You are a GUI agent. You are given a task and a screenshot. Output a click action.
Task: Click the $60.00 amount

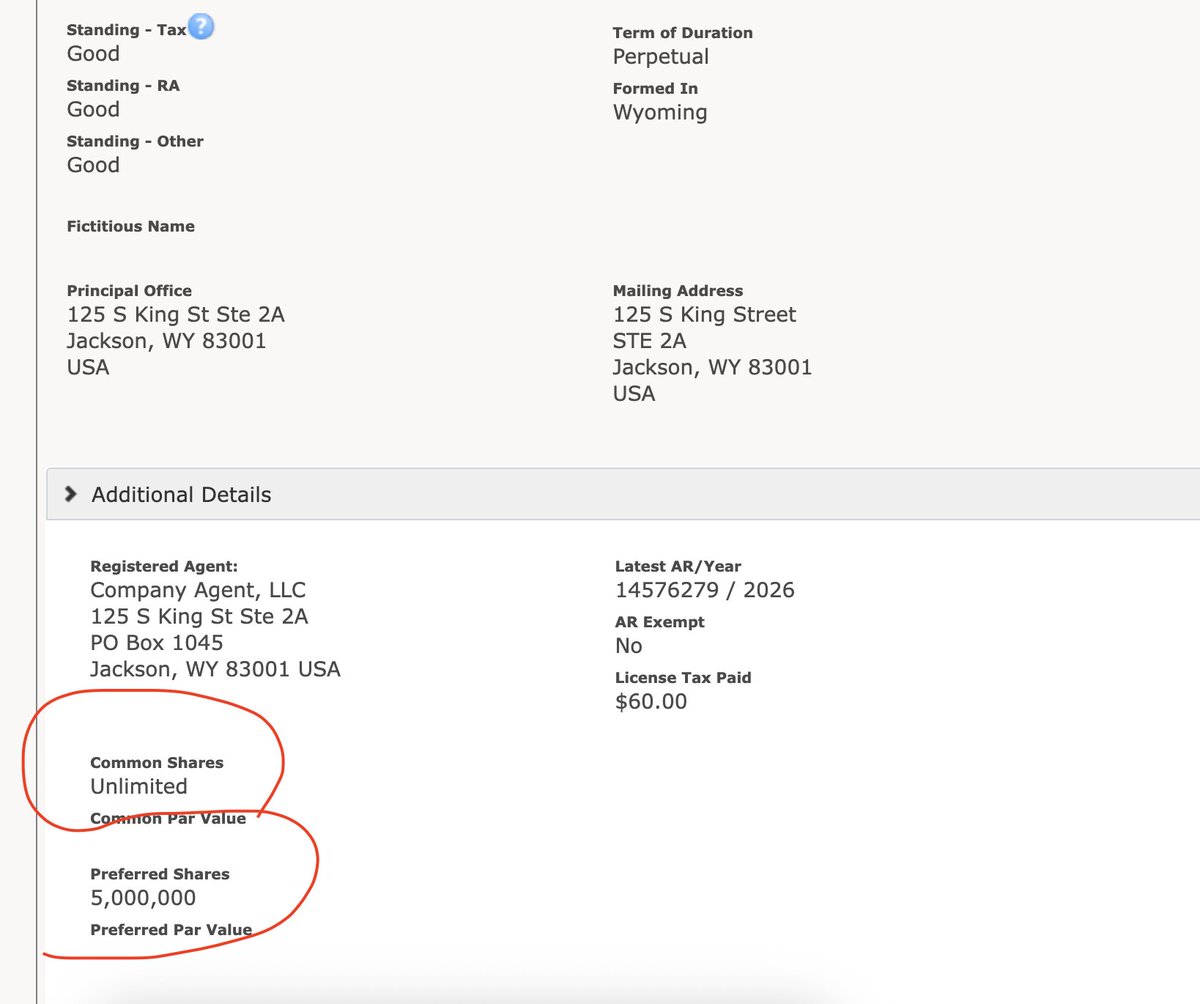pyautogui.click(x=651, y=702)
